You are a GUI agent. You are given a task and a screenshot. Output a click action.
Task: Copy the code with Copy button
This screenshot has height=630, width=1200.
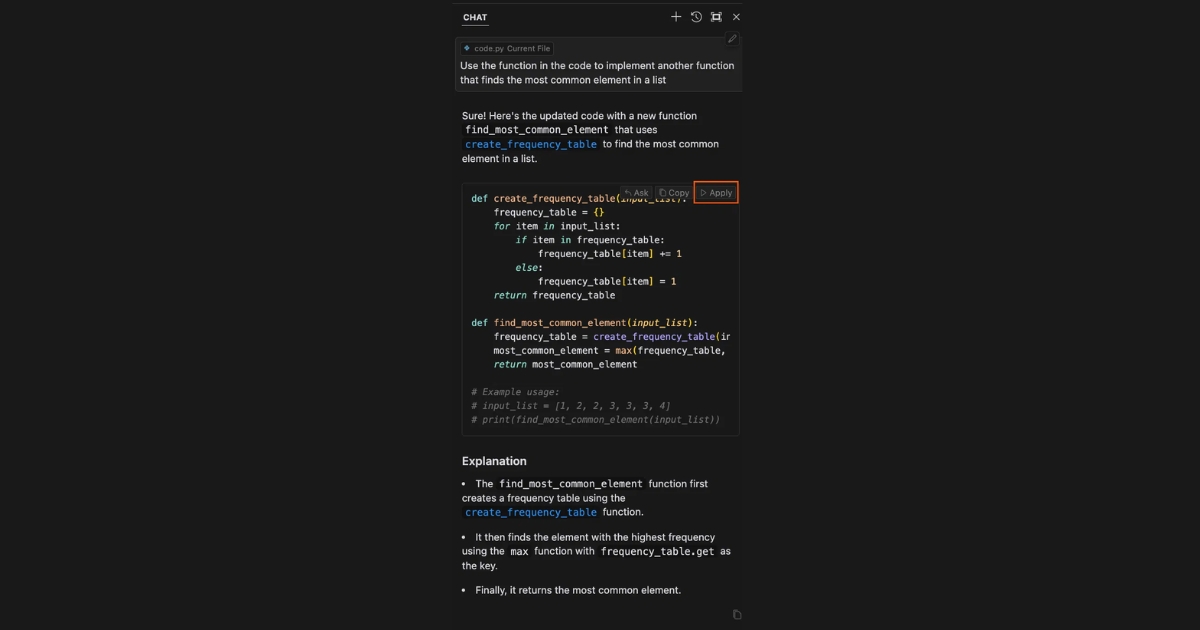pyautogui.click(x=674, y=193)
